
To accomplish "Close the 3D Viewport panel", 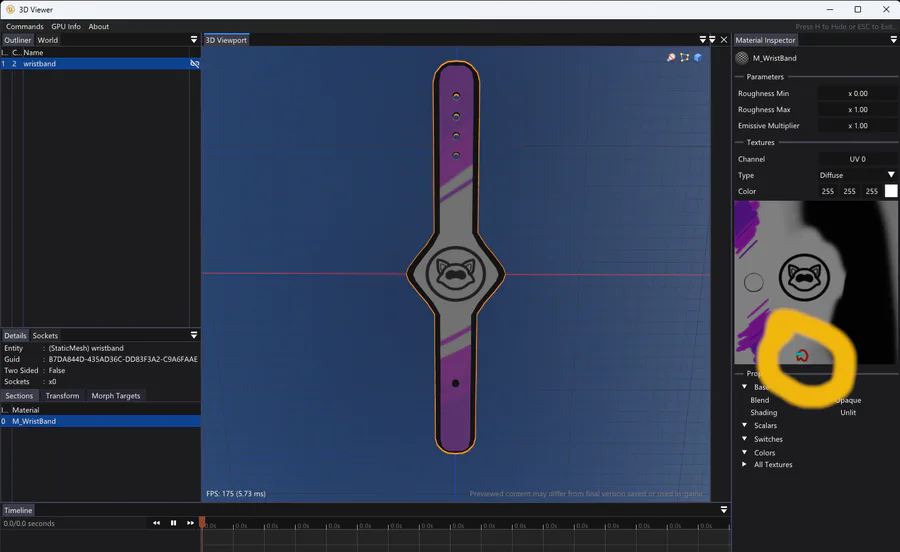I will click(x=724, y=40).
